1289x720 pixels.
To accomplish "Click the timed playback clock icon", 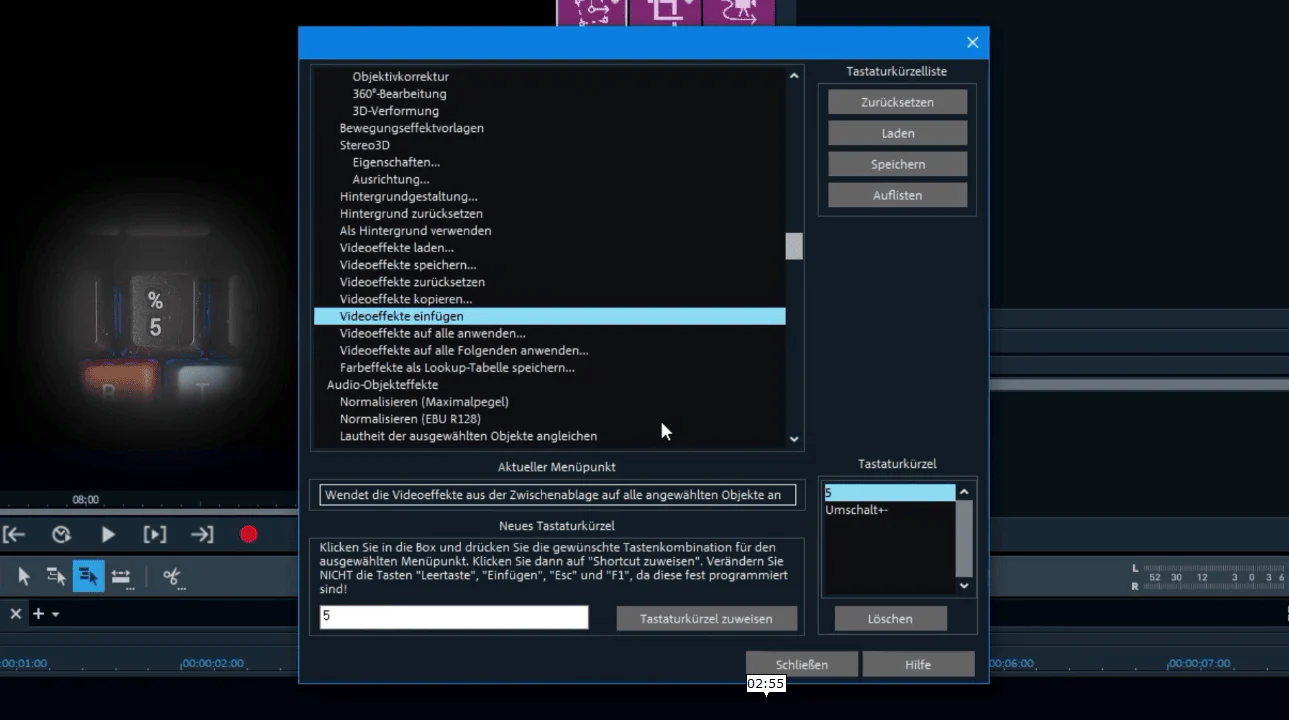I will click(x=61, y=534).
